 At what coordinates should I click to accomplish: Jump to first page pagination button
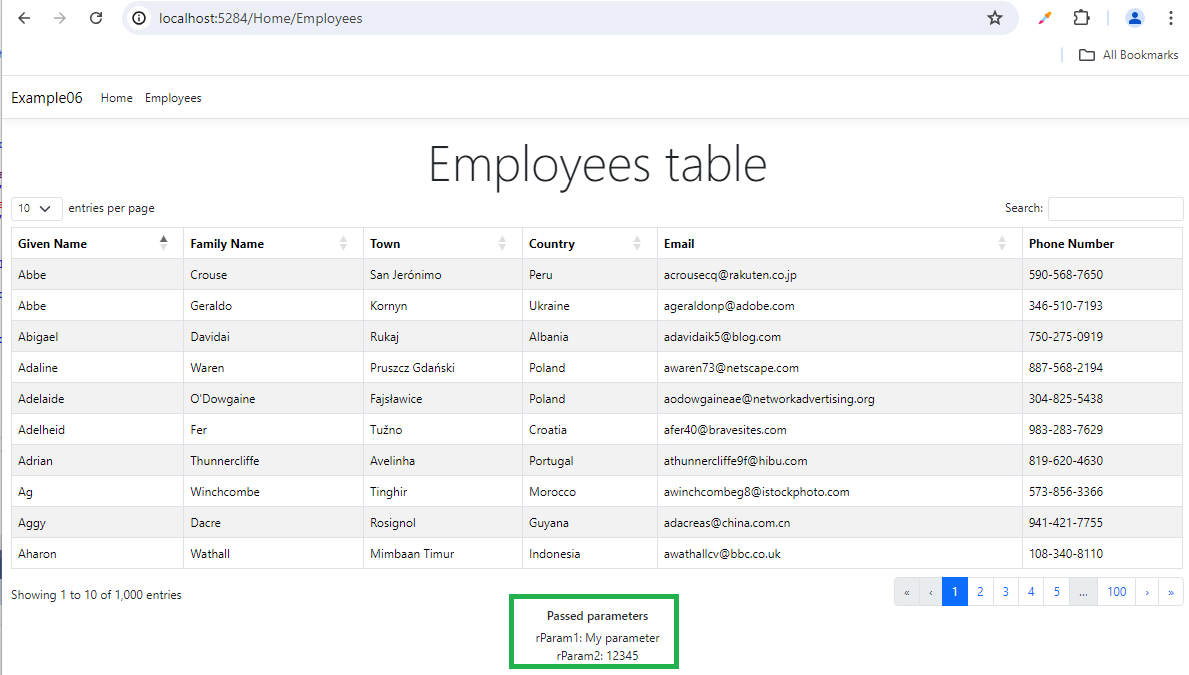(x=906, y=592)
